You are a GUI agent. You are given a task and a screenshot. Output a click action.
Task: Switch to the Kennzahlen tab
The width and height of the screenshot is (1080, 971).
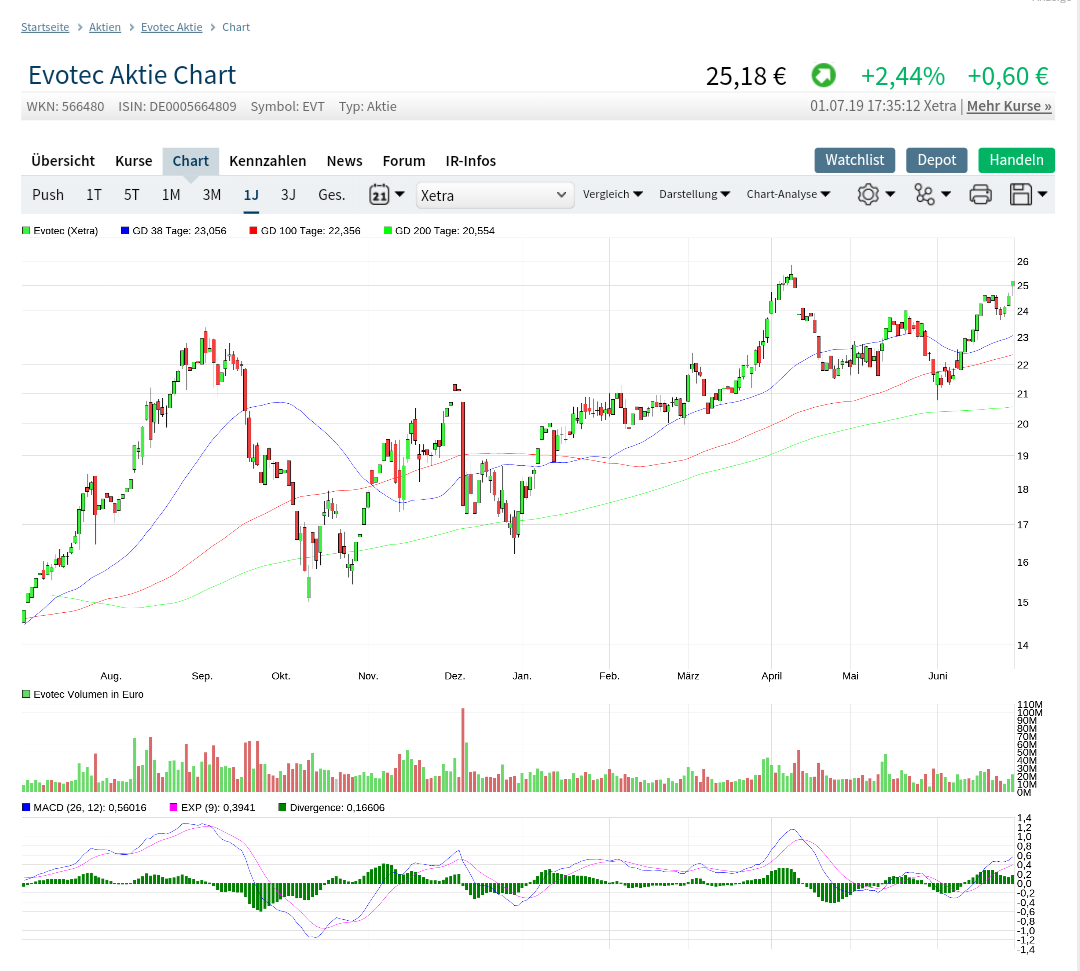click(267, 161)
